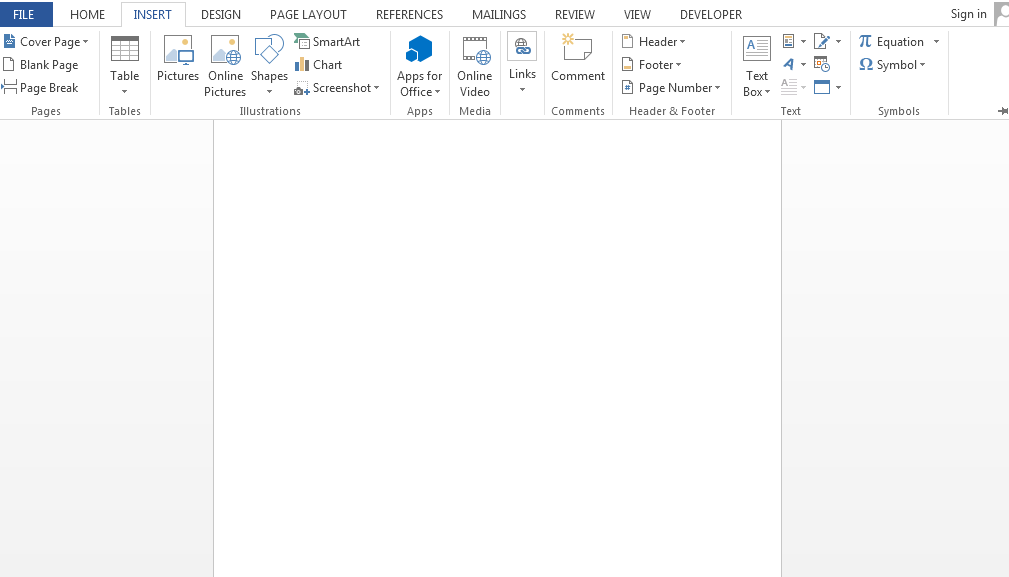The height and width of the screenshot is (577, 1009).
Task: Insert WordArt text
Action: pyautogui.click(x=787, y=64)
